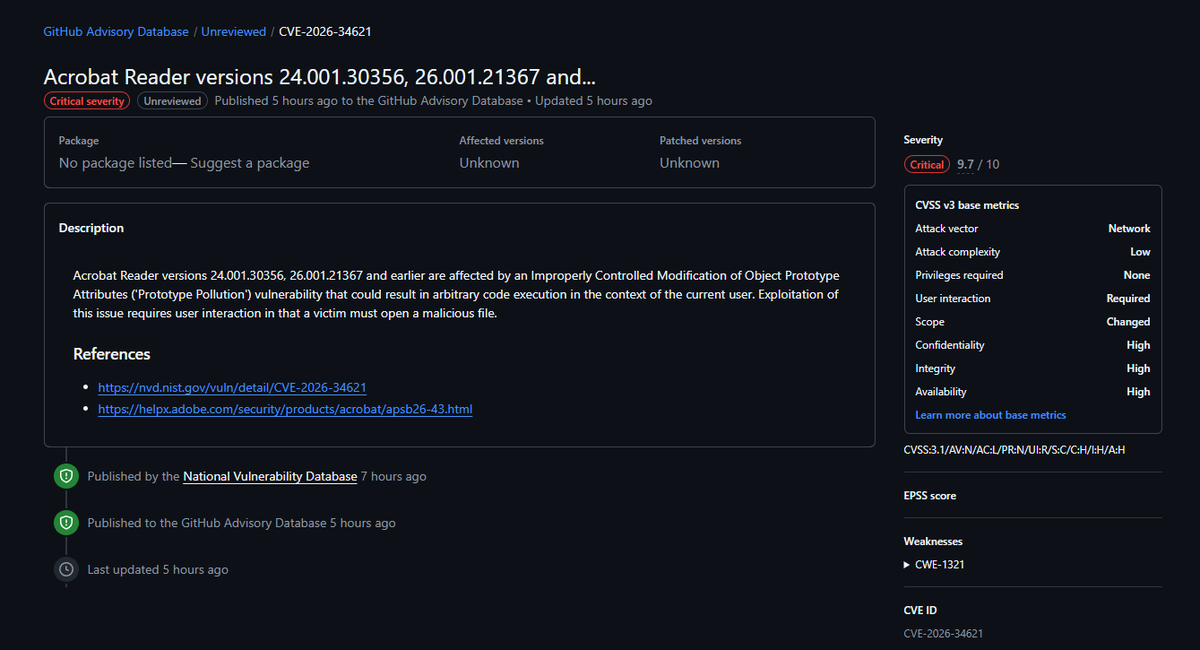Click the CVE-2026-34621 ID in sidebar
This screenshot has width=1200, height=650.
tap(943, 633)
